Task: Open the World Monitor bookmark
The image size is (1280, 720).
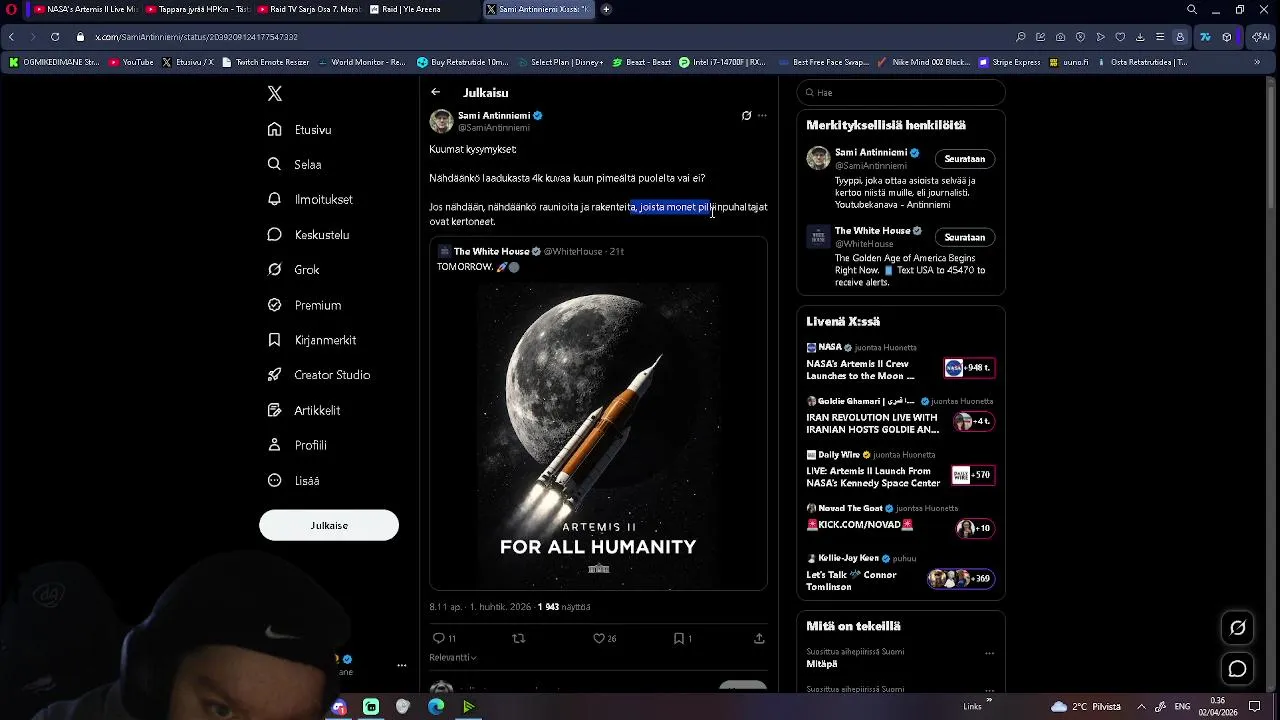Action: coord(362,62)
